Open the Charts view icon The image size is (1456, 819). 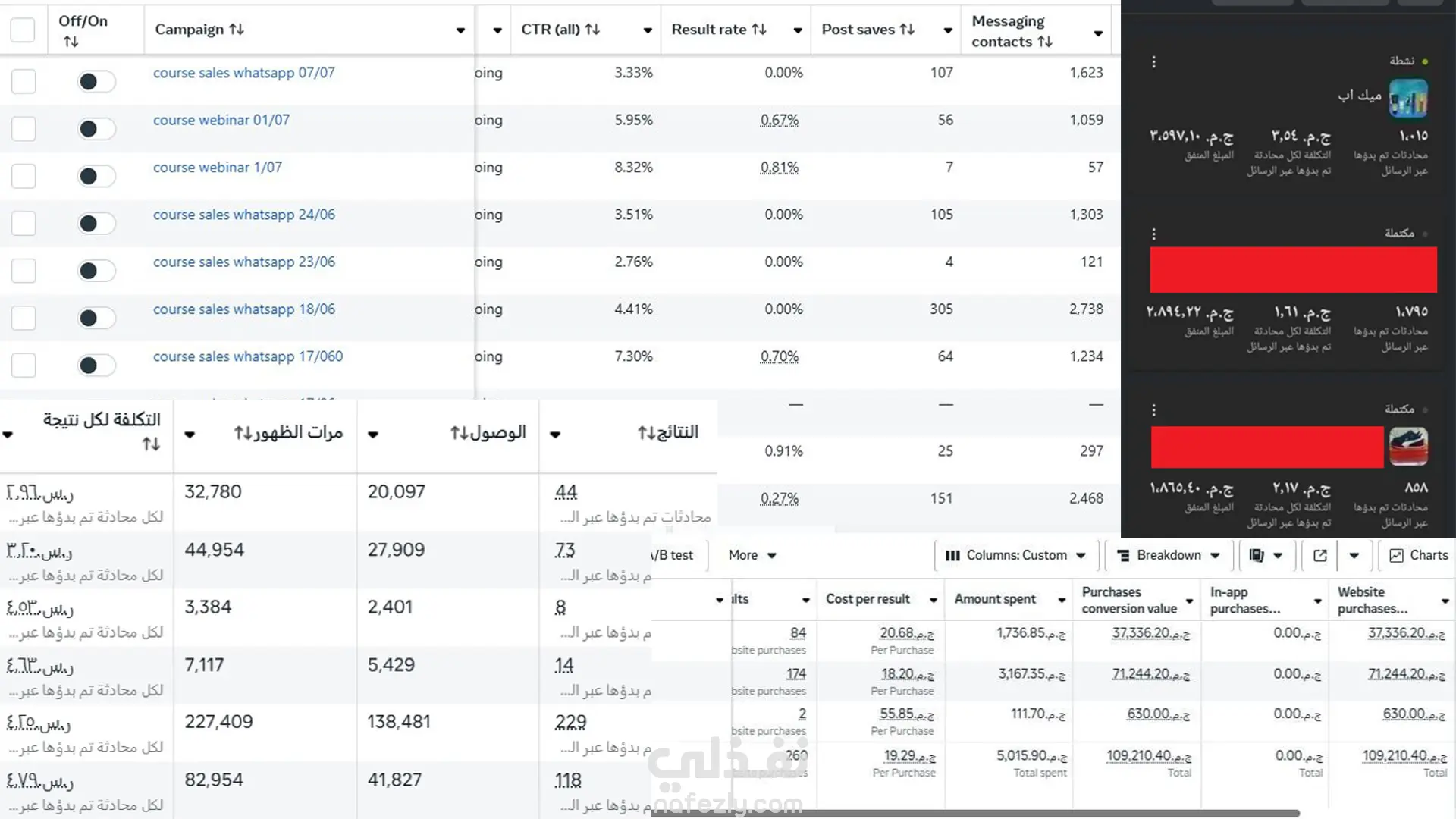pyautogui.click(x=1396, y=556)
